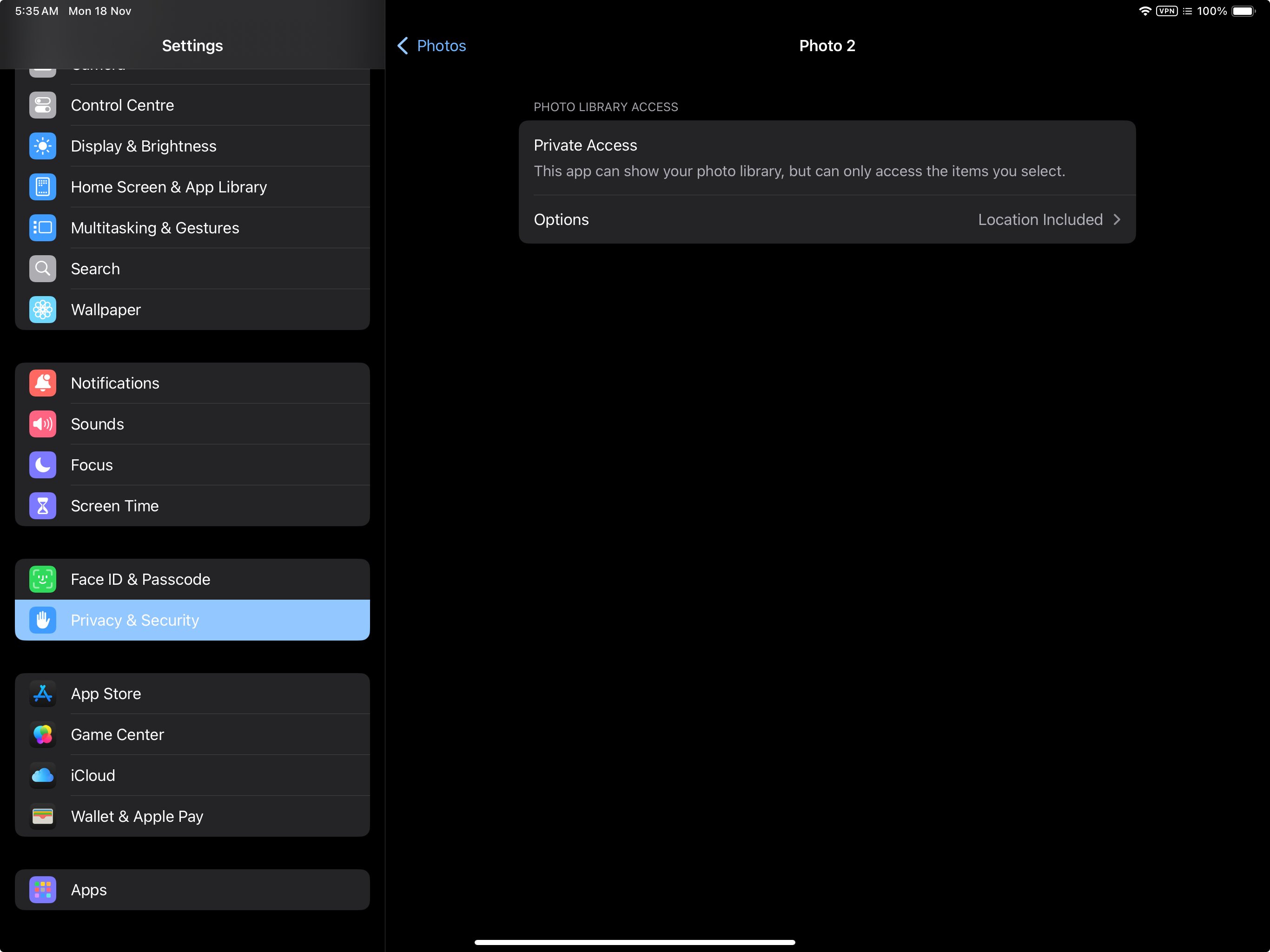1270x952 pixels.
Task: Click the Game Center bubbles icon
Action: 42,734
